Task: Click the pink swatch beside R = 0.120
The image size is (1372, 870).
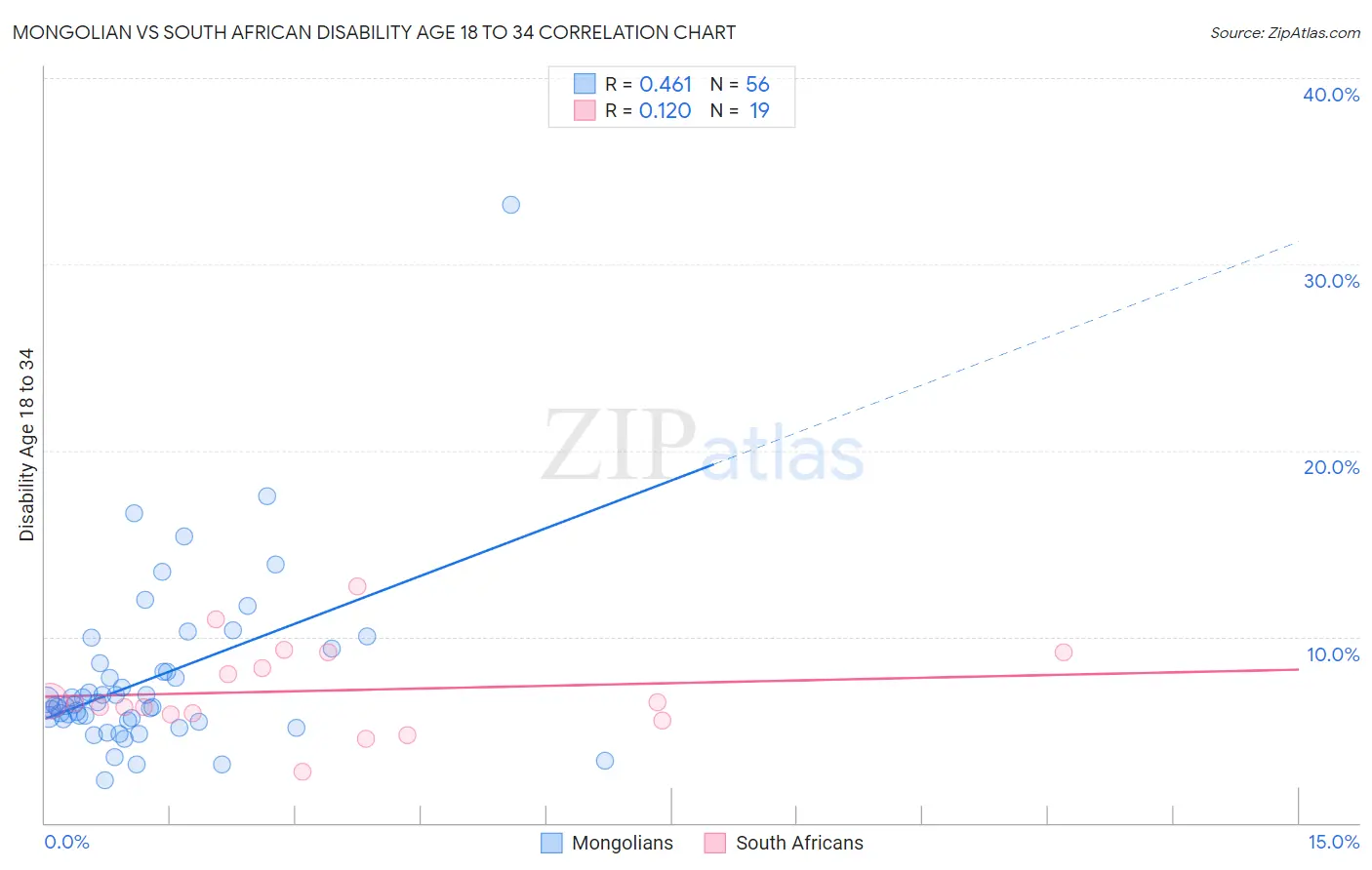Action: tap(585, 110)
